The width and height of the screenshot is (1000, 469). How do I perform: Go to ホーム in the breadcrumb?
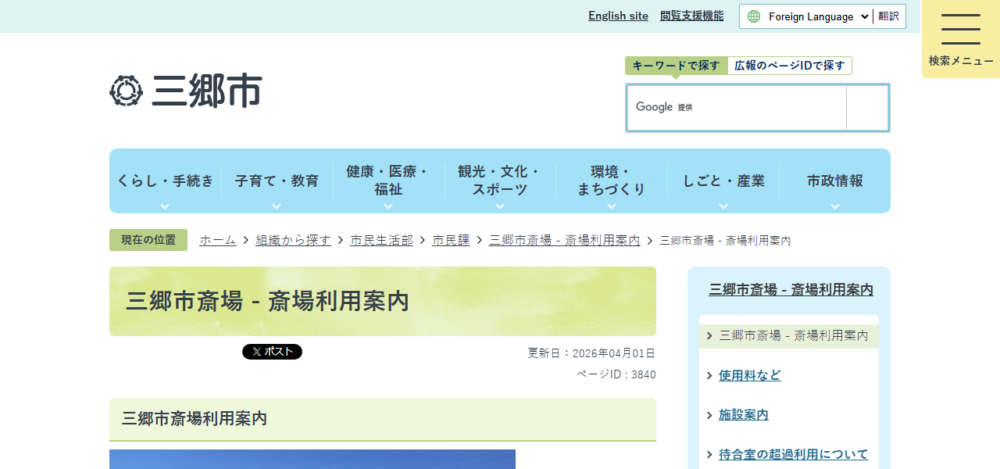(x=217, y=241)
